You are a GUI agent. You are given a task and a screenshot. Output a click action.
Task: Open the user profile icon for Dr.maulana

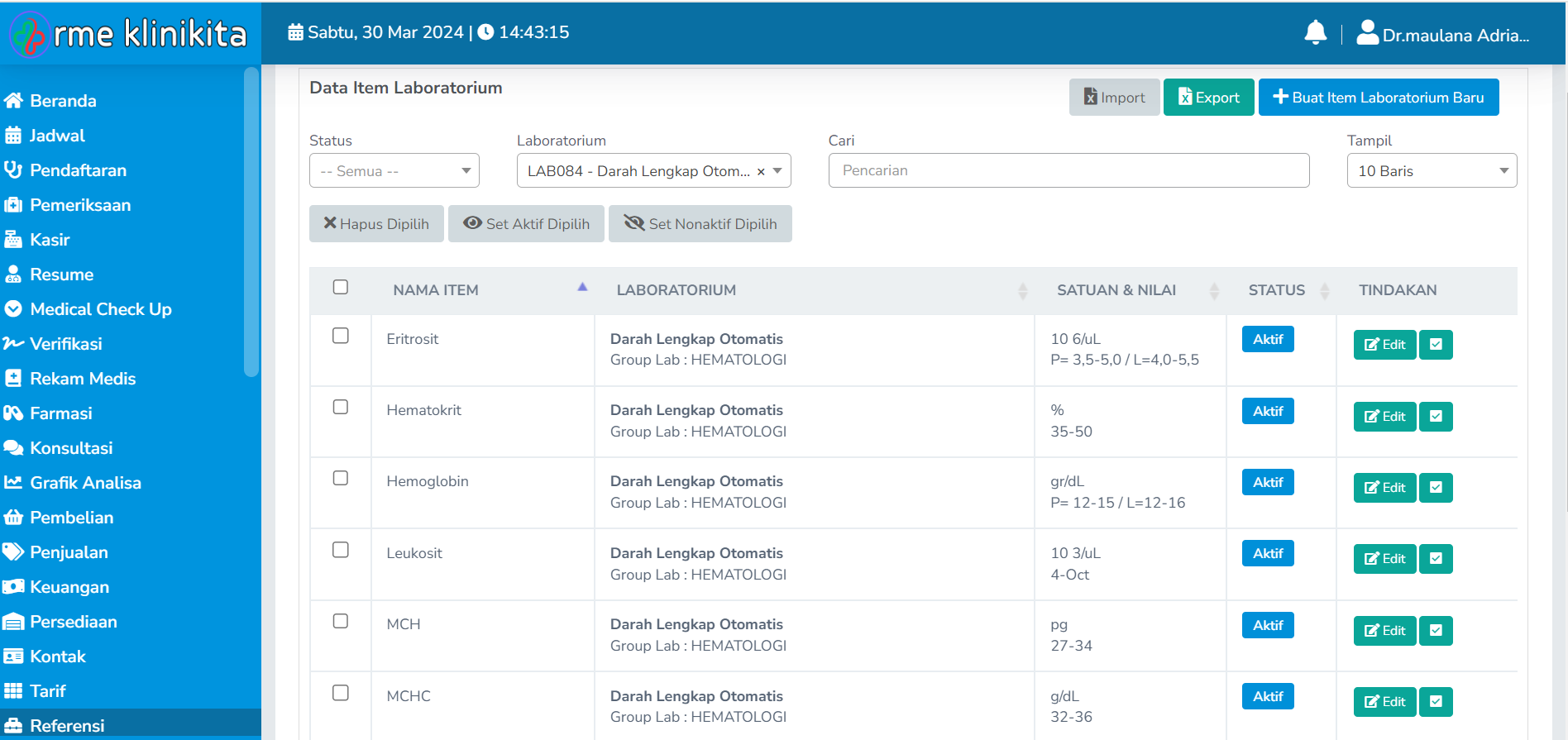[1368, 33]
